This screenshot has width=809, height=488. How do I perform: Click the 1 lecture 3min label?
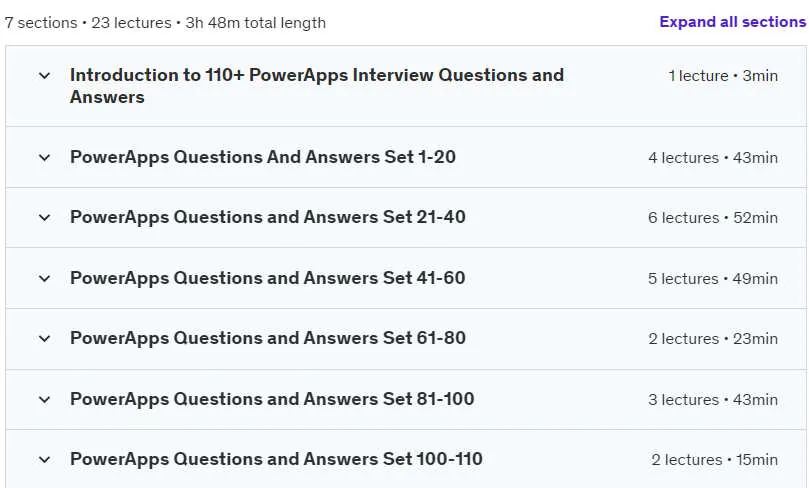(723, 76)
